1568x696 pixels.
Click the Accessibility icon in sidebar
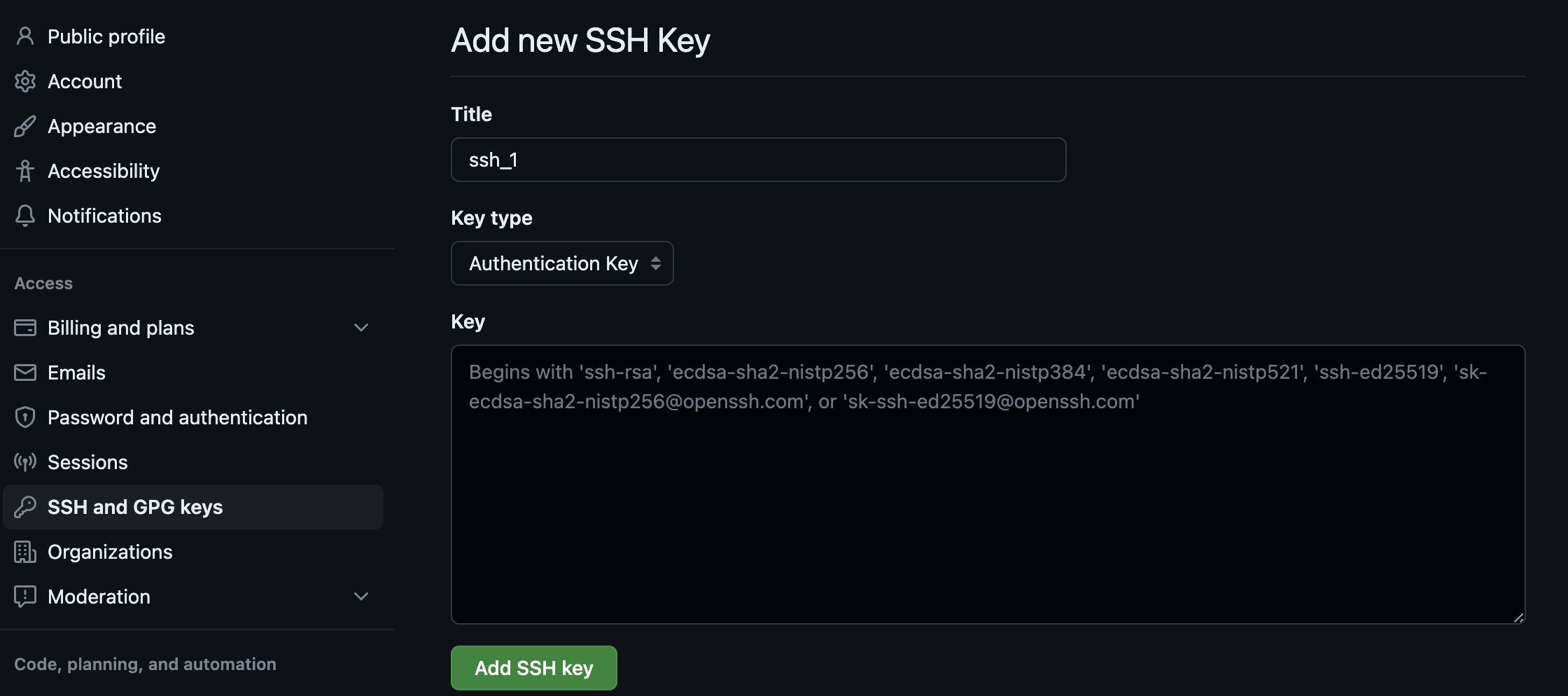pos(25,171)
